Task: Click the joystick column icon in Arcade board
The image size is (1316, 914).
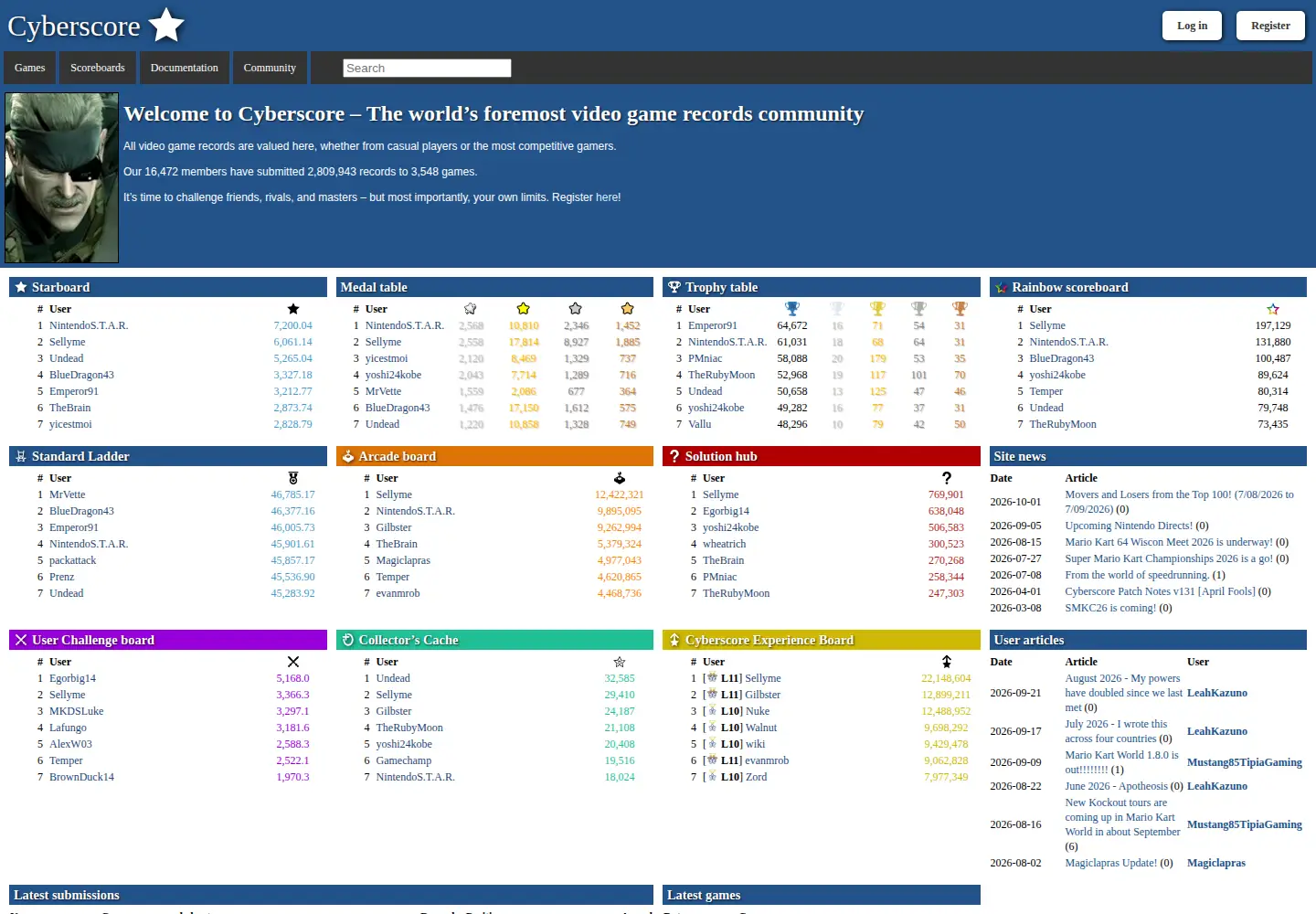Action: click(620, 478)
